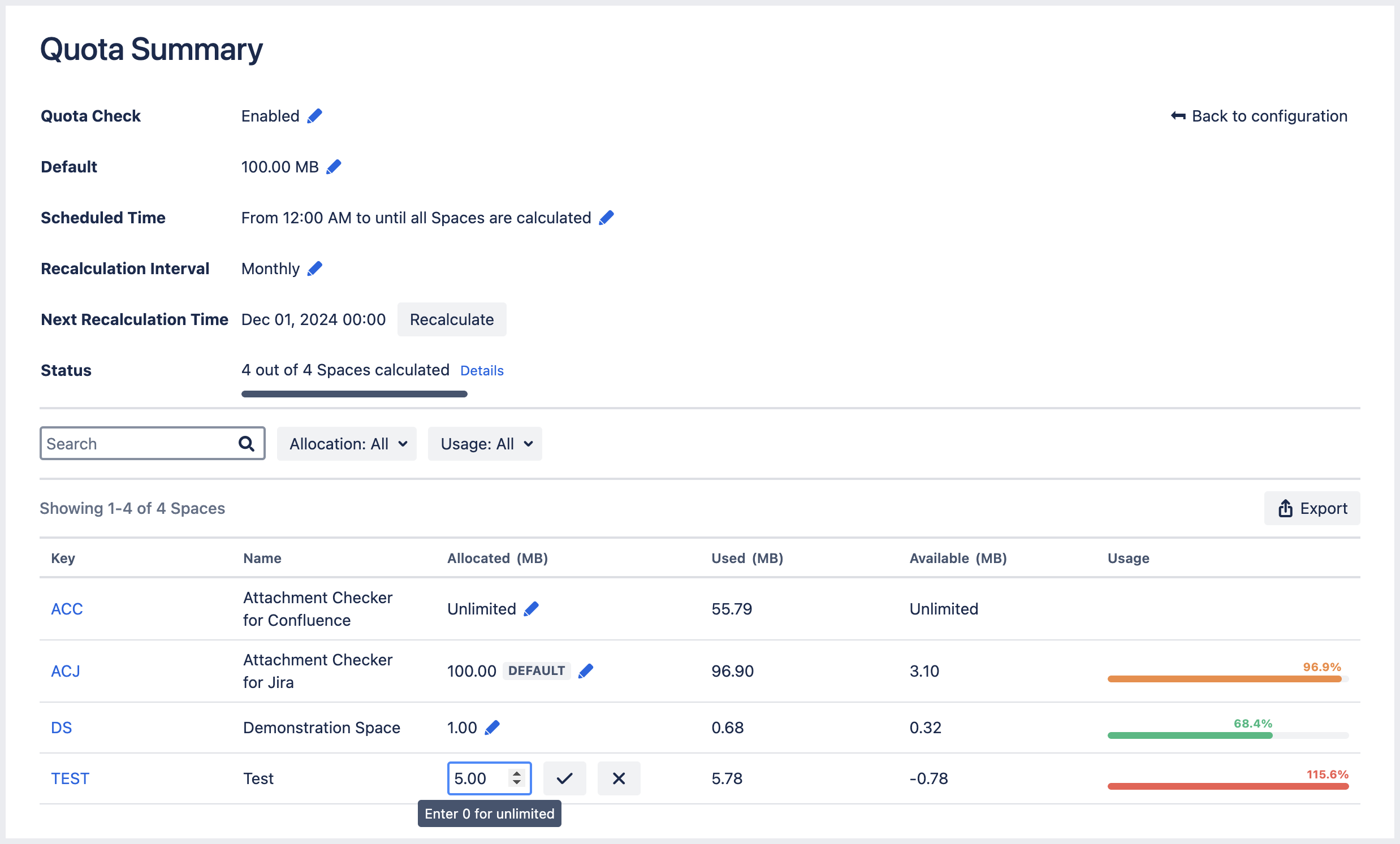Click the Details link next to status
1400x844 pixels.
(x=482, y=370)
